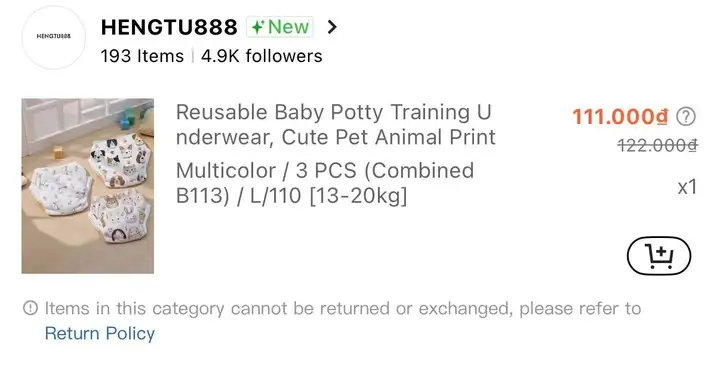Screen dimensions: 720x371
Task: Tap the HENGTU888 store logo avatar
Action: 54,36
